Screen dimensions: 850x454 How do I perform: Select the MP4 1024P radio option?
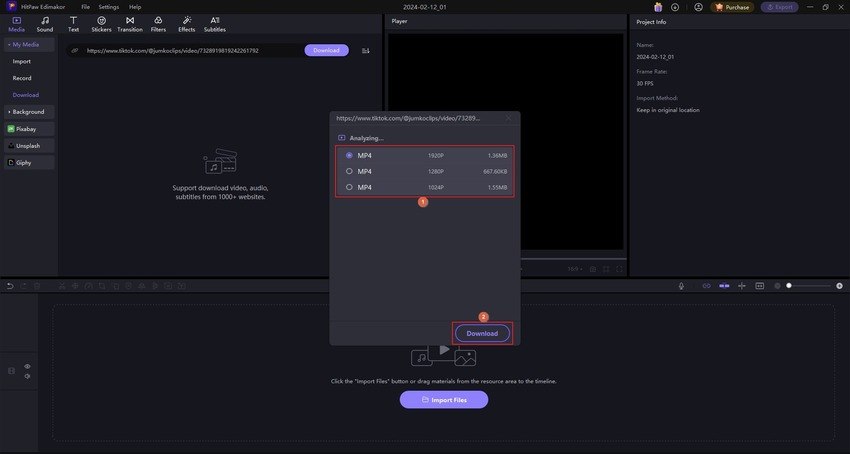click(x=349, y=187)
